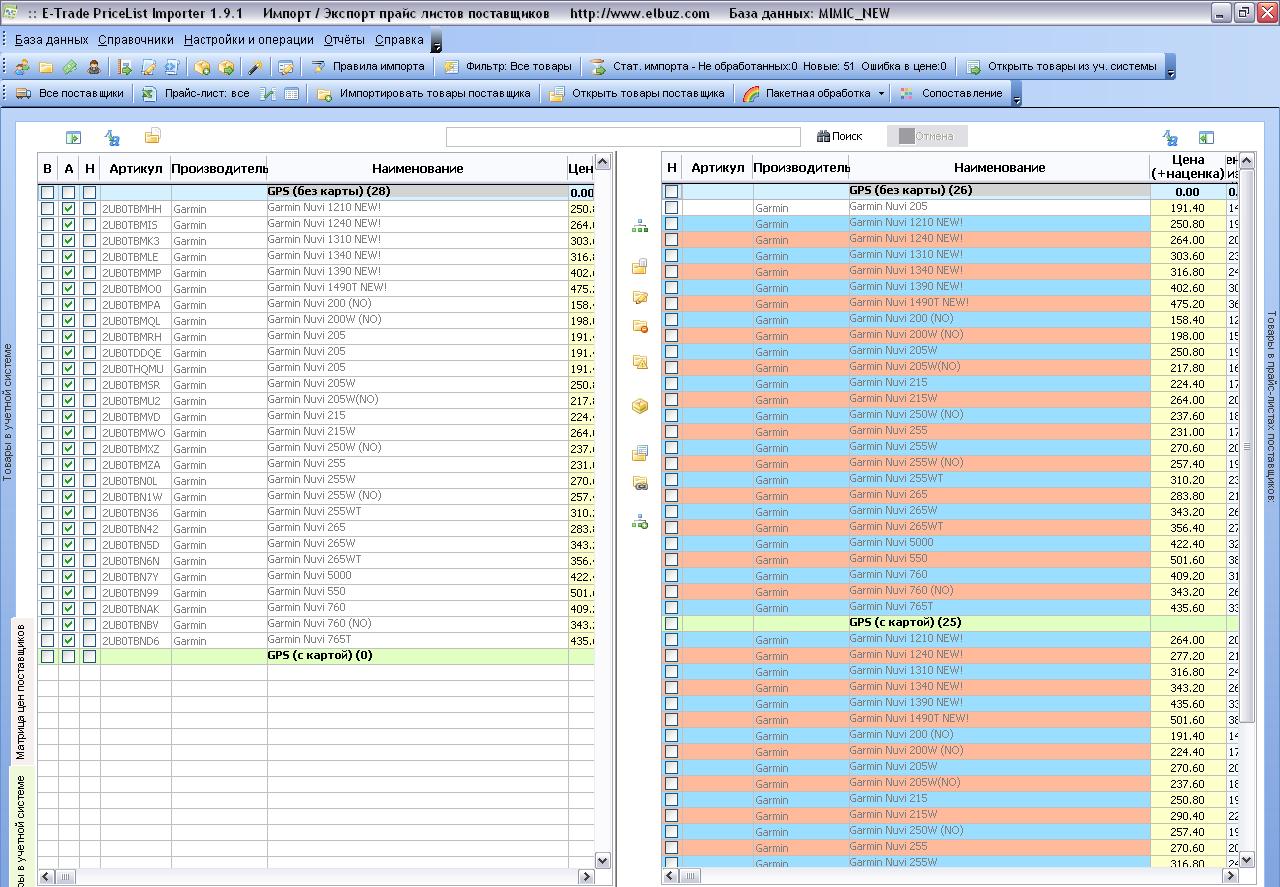1280x887 pixels.
Task: Click the two-users icon in the top toolbar
Action: (22, 67)
